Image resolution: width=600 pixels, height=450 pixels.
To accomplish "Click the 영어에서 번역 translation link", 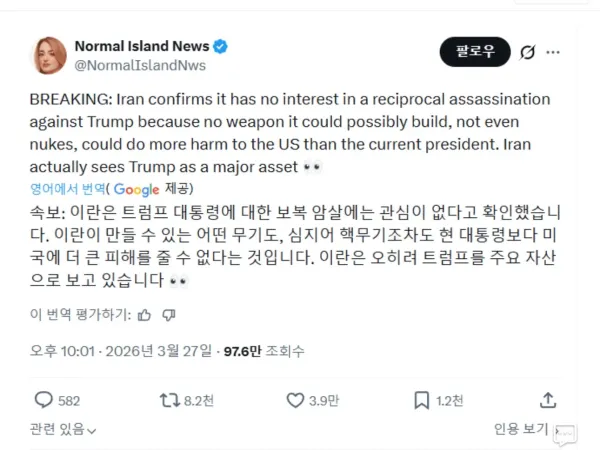I will coord(67,189).
